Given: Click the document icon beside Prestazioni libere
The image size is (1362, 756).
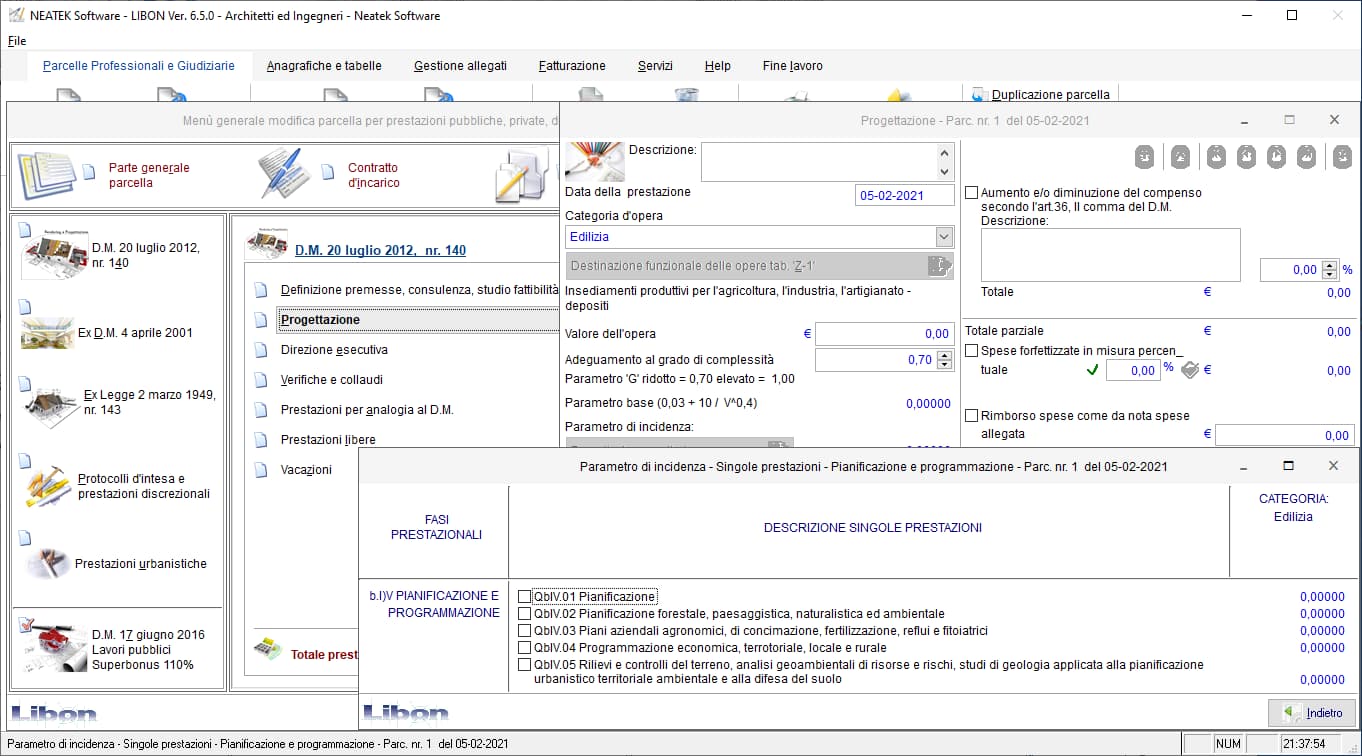Looking at the screenshot, I should [261, 440].
